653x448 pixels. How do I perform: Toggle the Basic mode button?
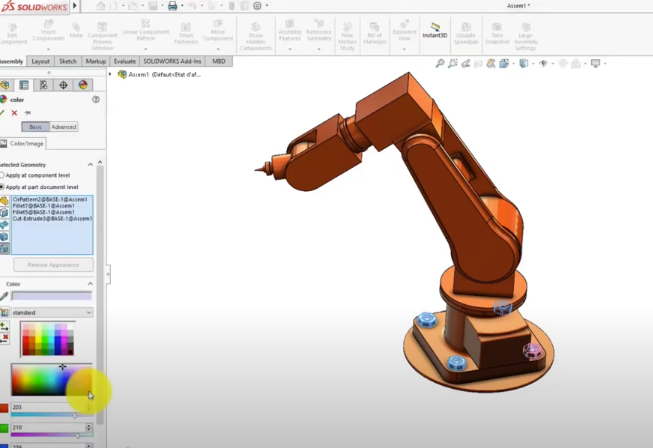tap(35, 127)
